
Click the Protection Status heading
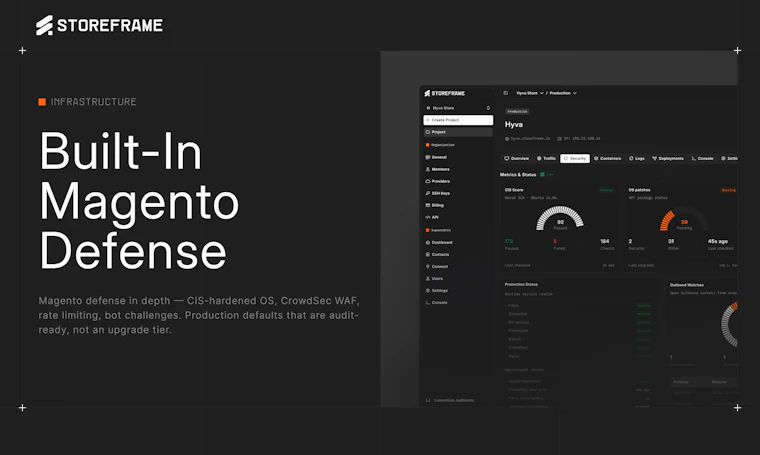click(521, 284)
